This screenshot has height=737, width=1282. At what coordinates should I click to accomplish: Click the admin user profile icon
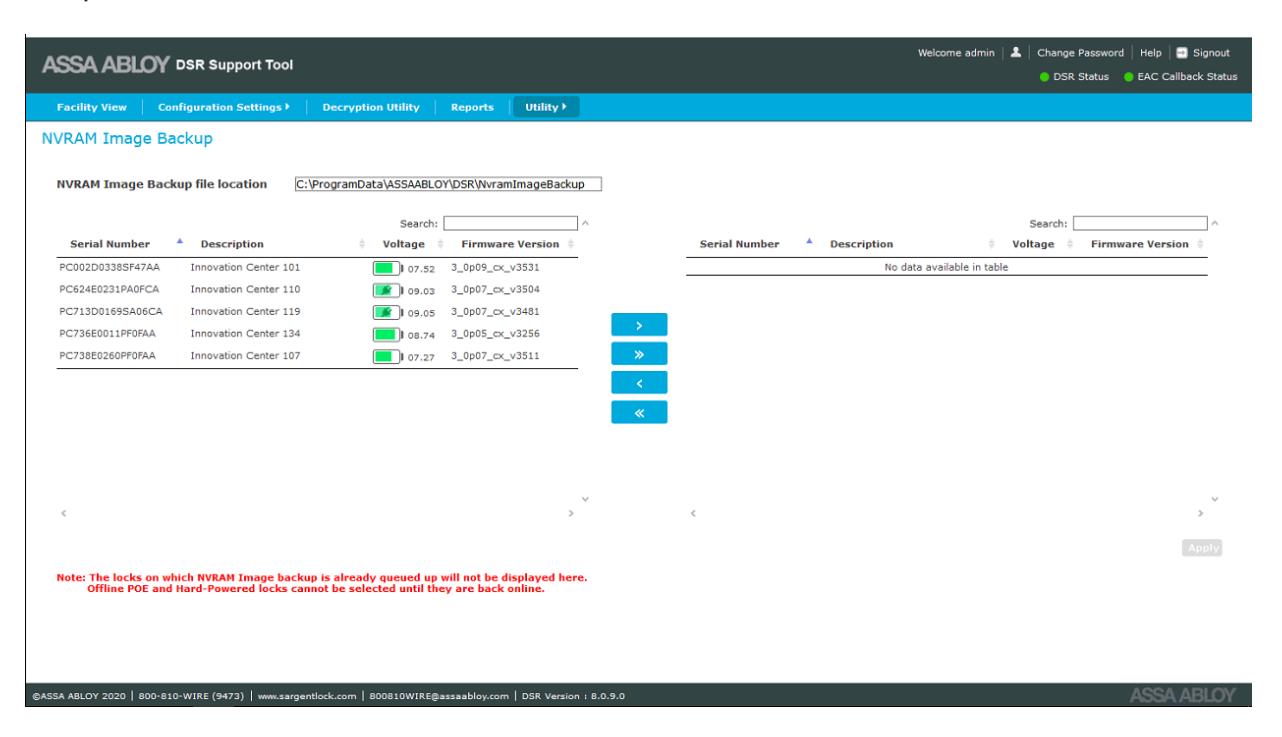pos(1017,53)
